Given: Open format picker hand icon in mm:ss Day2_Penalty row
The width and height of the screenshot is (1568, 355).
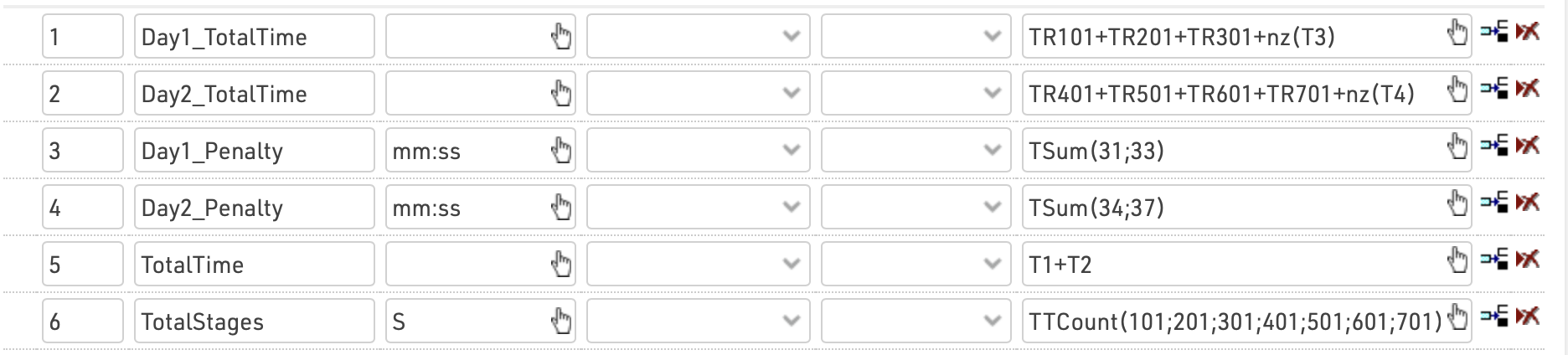Looking at the screenshot, I should [x=560, y=207].
